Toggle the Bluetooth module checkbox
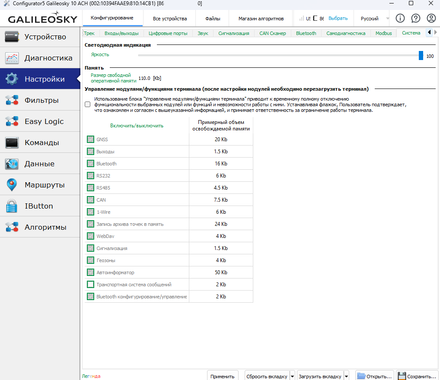The image size is (440, 380). (x=90, y=163)
